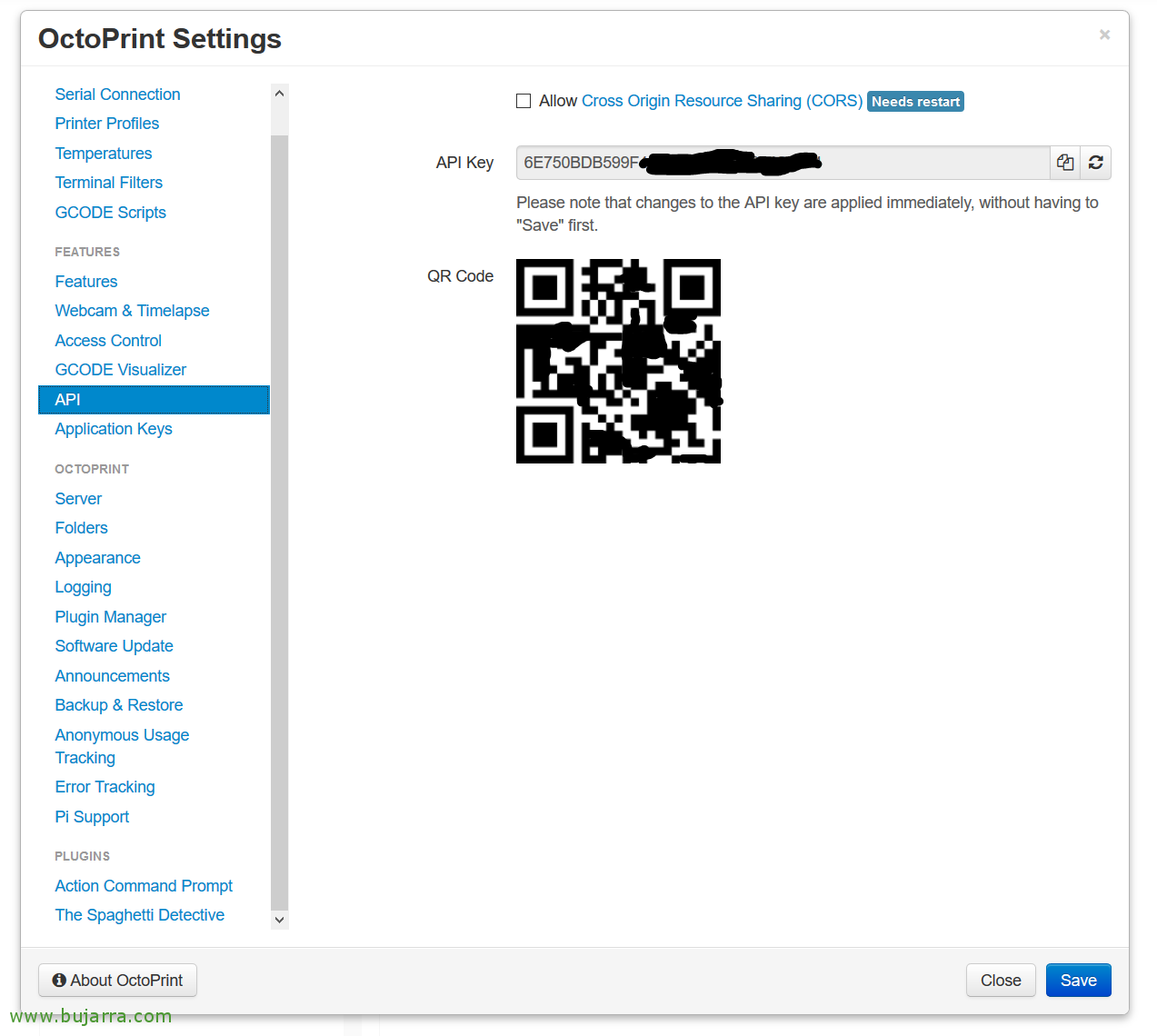Go to Webcam & Timelapse section
The image size is (1157, 1036).
point(132,311)
